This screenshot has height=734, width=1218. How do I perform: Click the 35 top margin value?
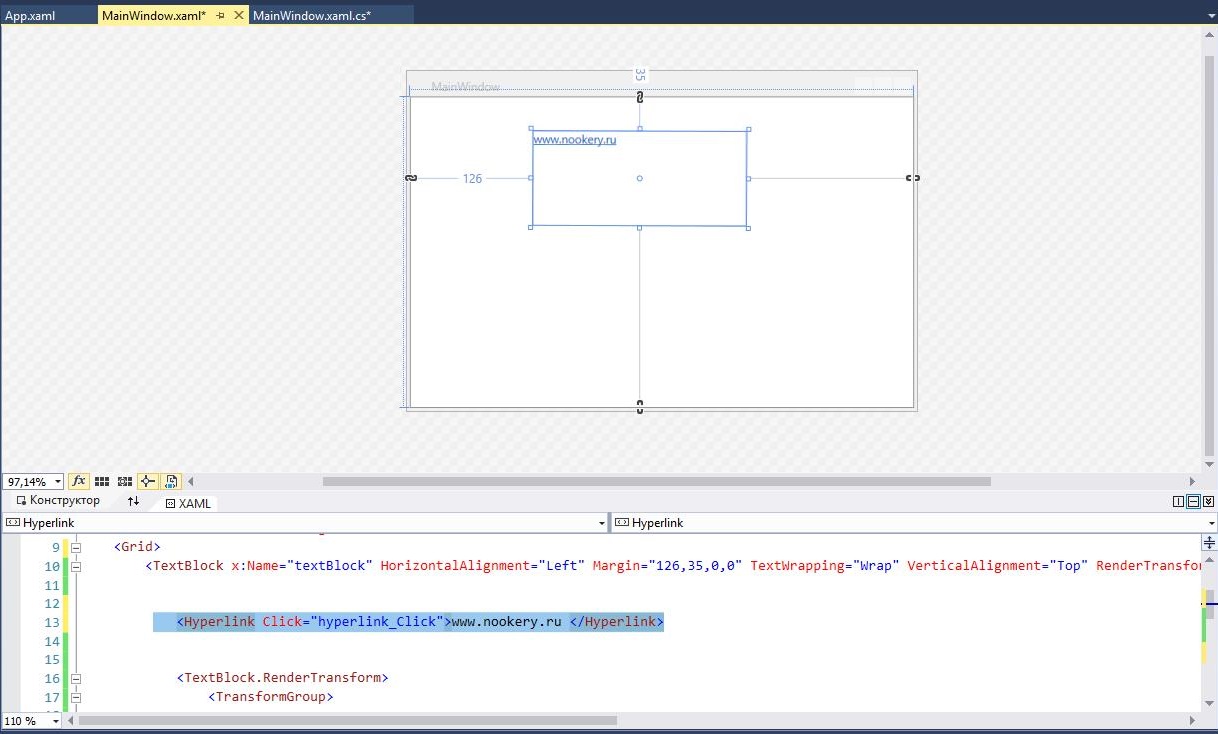640,75
